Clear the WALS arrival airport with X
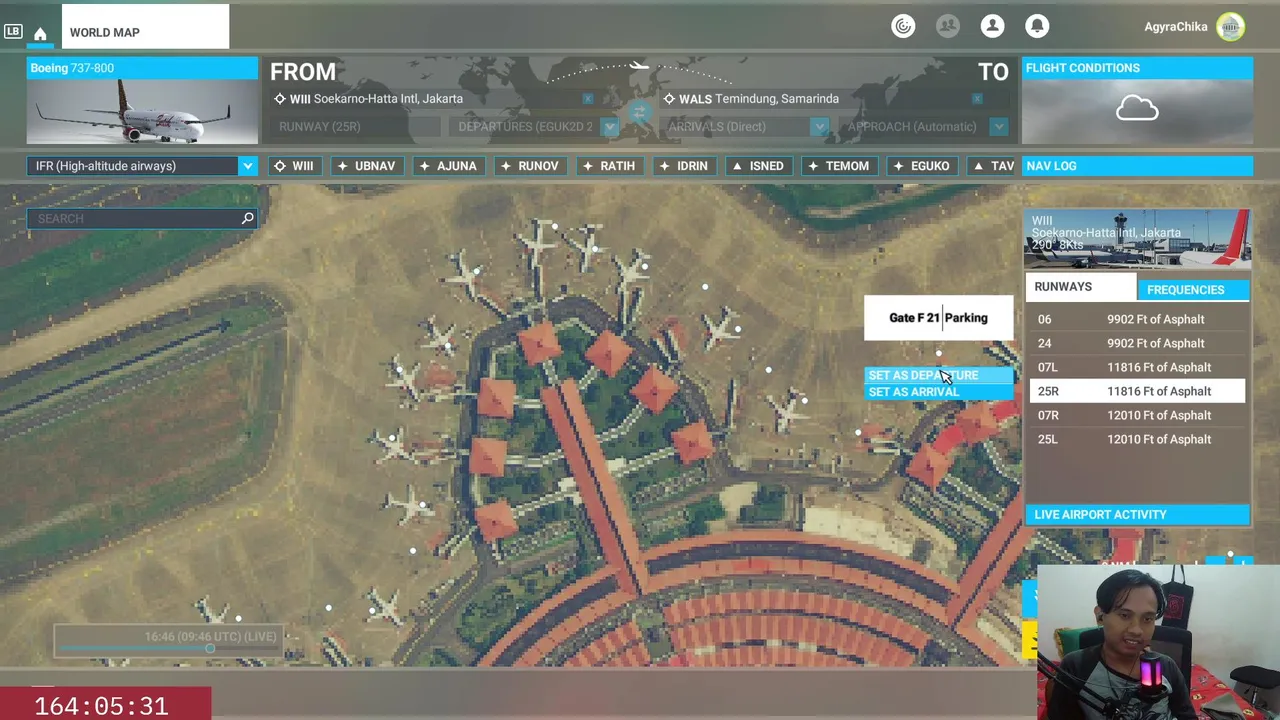 [x=977, y=98]
